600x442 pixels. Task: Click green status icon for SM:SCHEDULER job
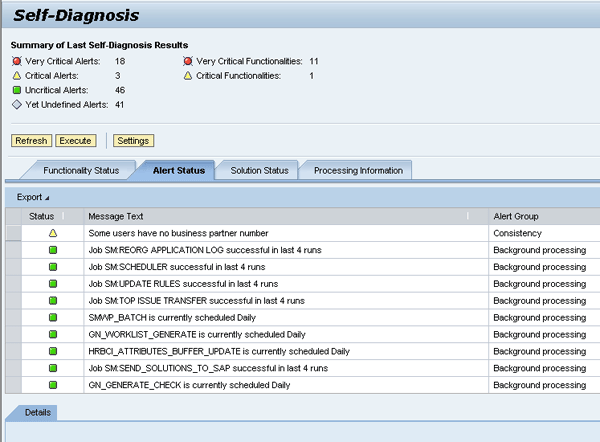coord(52,267)
